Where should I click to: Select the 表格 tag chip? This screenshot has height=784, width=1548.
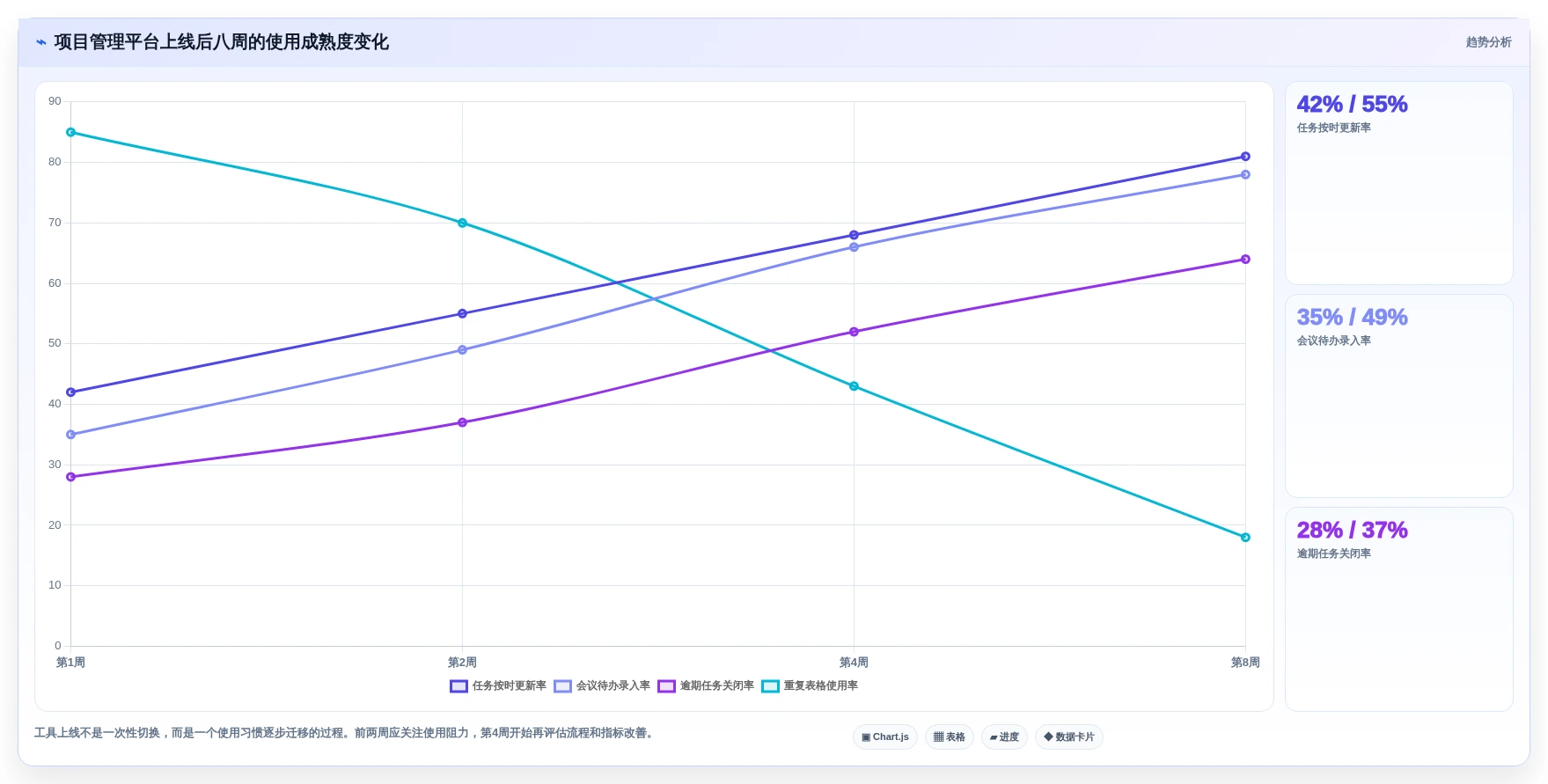(950, 737)
